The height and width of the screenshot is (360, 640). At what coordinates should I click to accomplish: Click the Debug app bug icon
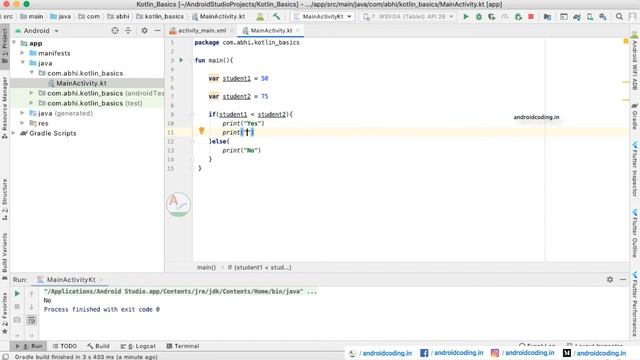[479, 17]
